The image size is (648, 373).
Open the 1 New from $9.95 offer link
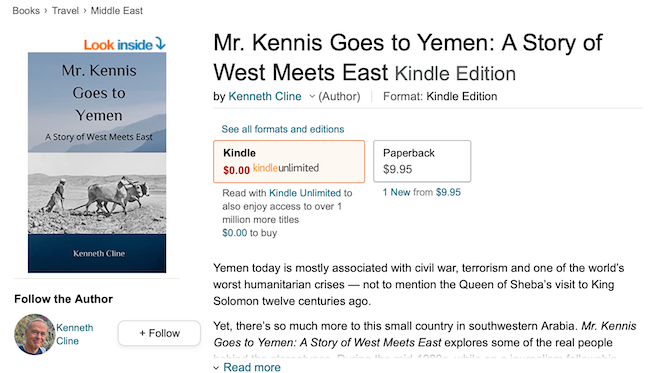pos(422,192)
